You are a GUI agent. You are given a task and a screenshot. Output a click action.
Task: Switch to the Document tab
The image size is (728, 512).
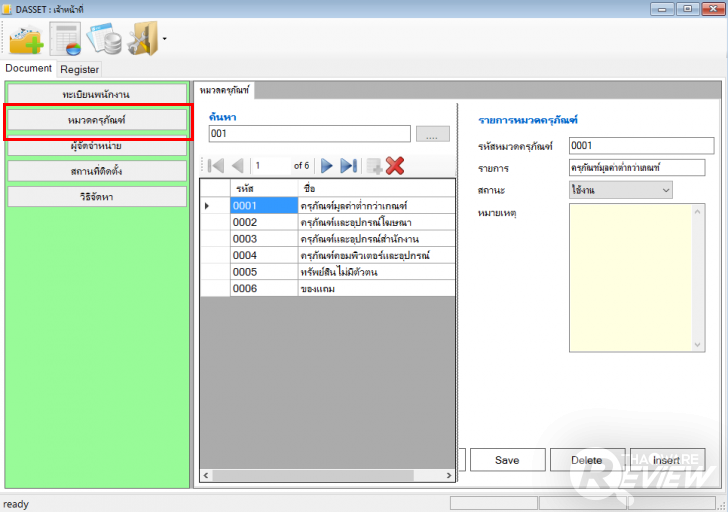pos(28,68)
